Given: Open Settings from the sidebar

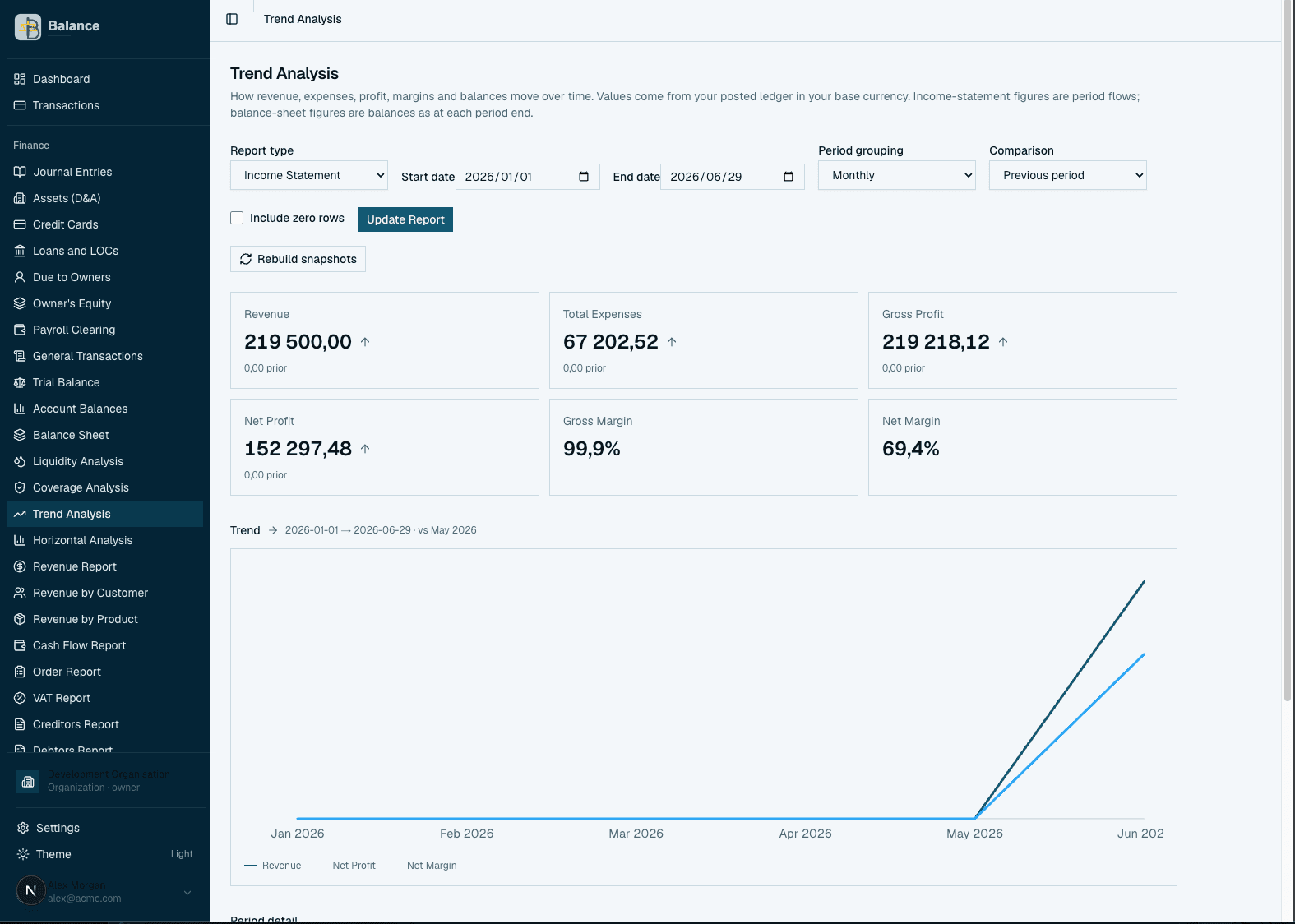Looking at the screenshot, I should [x=104, y=828].
